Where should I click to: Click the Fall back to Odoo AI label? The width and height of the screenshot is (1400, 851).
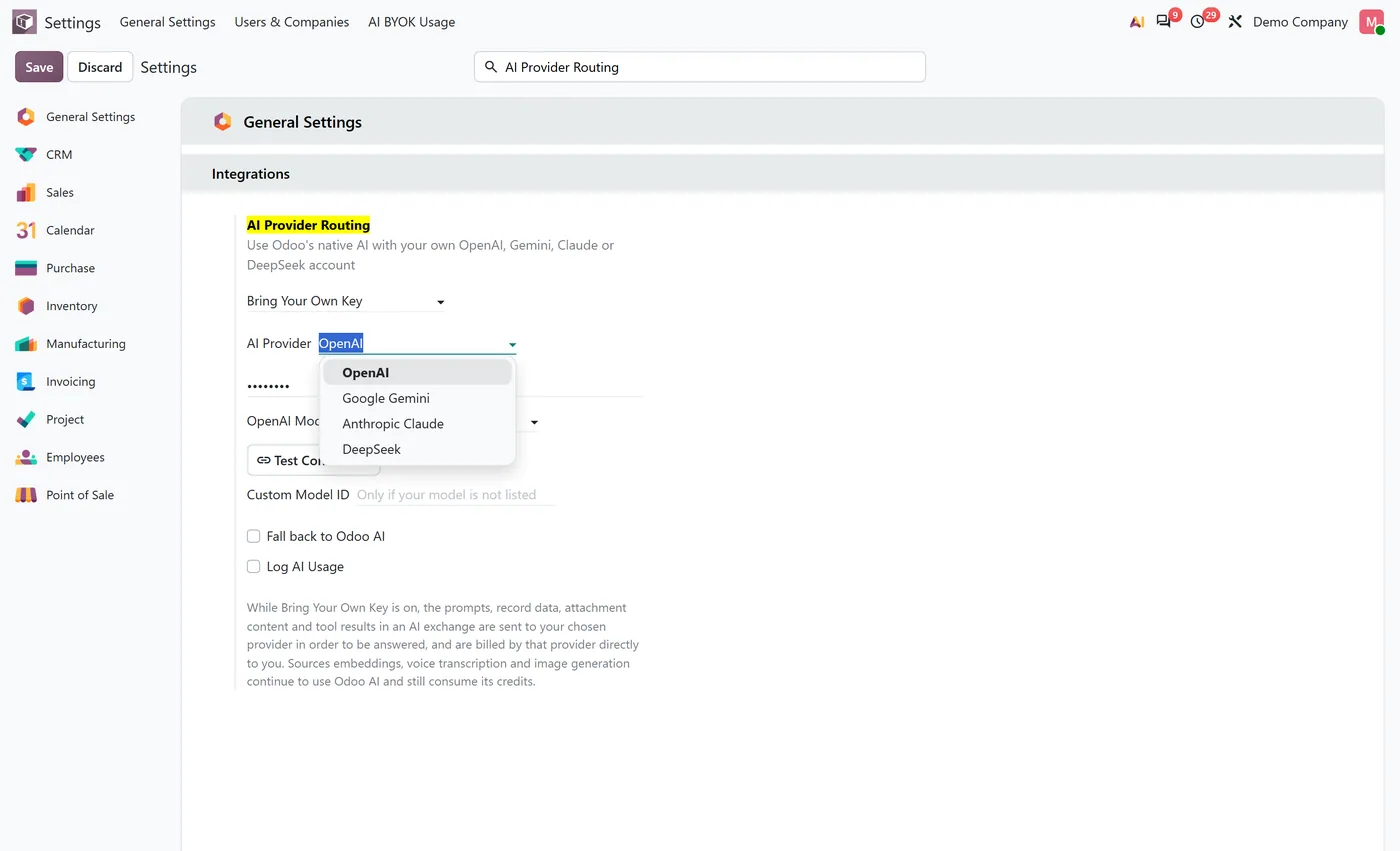coord(326,537)
